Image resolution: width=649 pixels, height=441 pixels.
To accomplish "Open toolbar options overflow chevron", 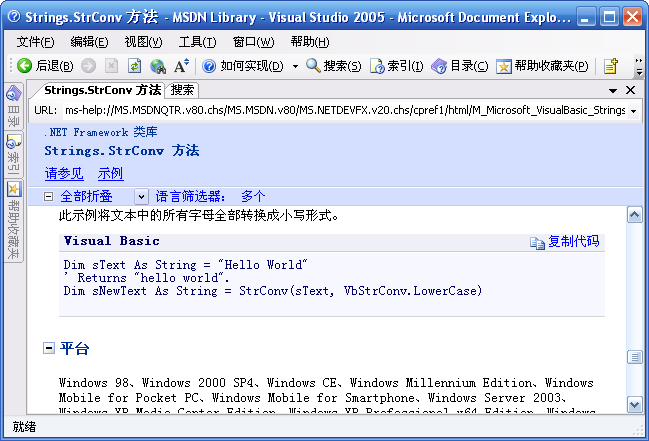I will click(639, 66).
